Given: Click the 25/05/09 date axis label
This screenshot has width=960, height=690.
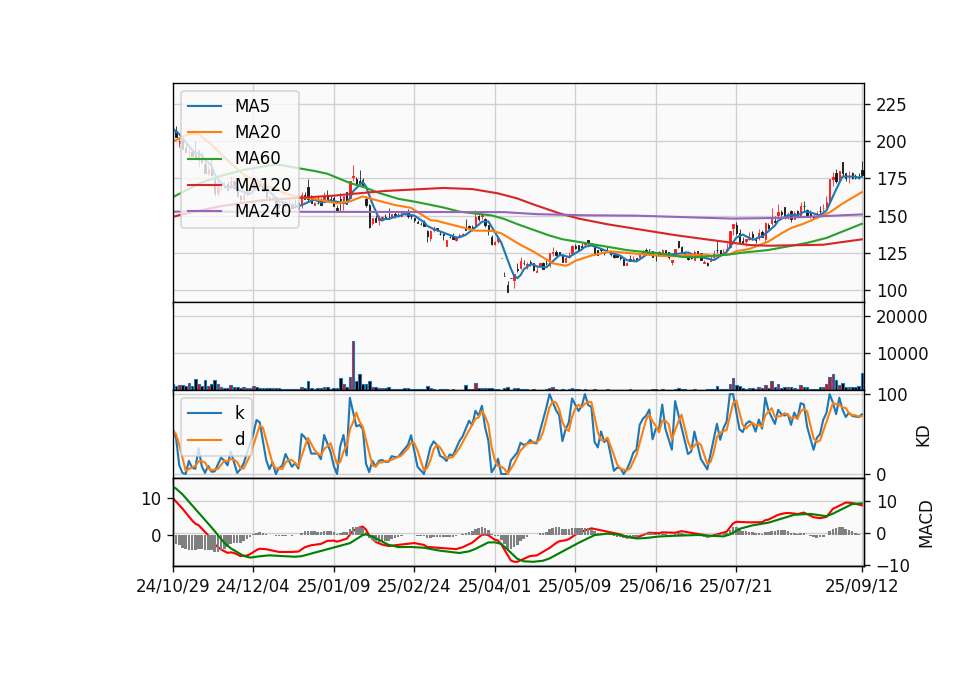Looking at the screenshot, I should (x=574, y=586).
